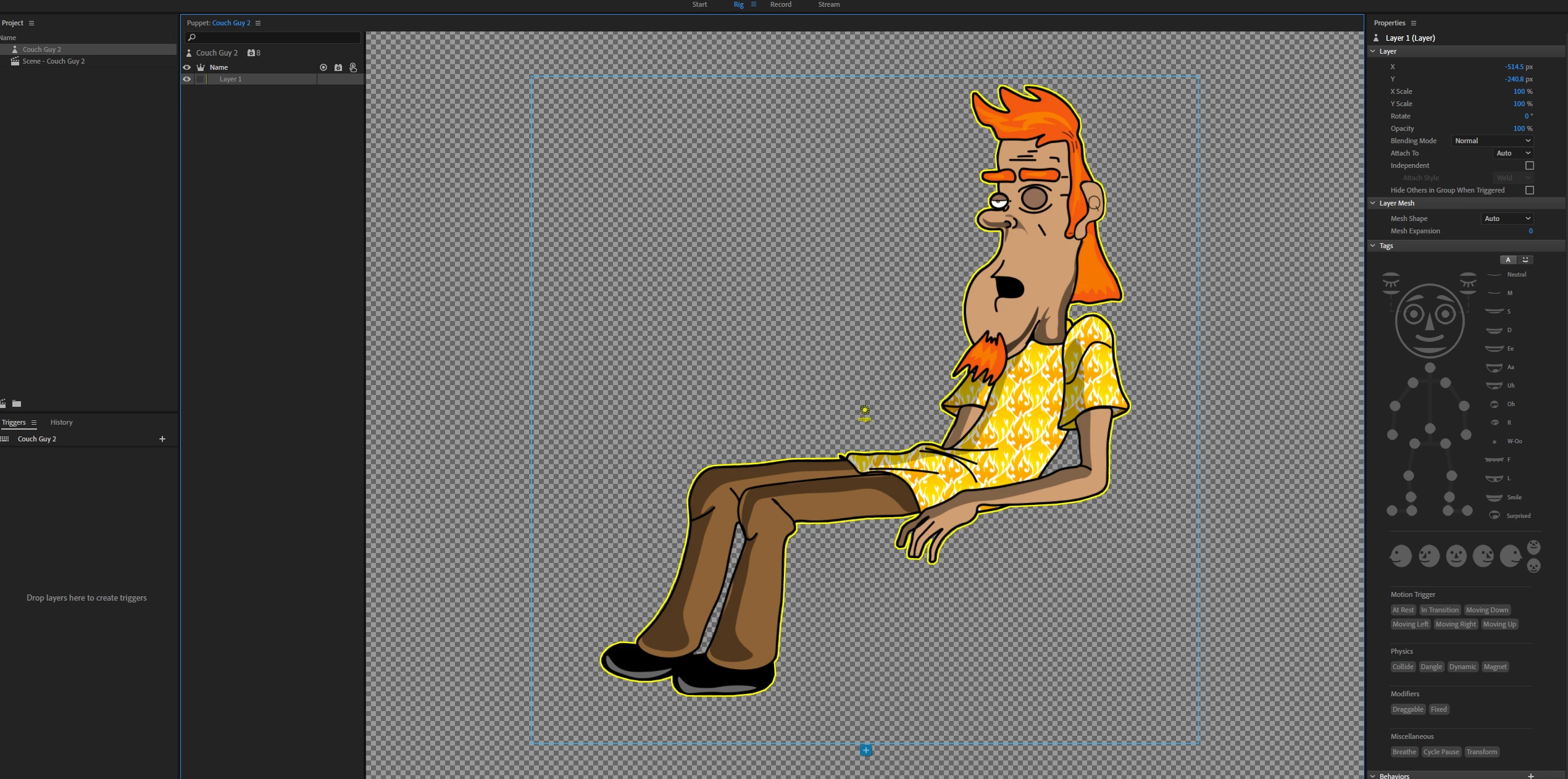Click the puppet layer search field
This screenshot has height=779, width=1568.
click(x=273, y=38)
